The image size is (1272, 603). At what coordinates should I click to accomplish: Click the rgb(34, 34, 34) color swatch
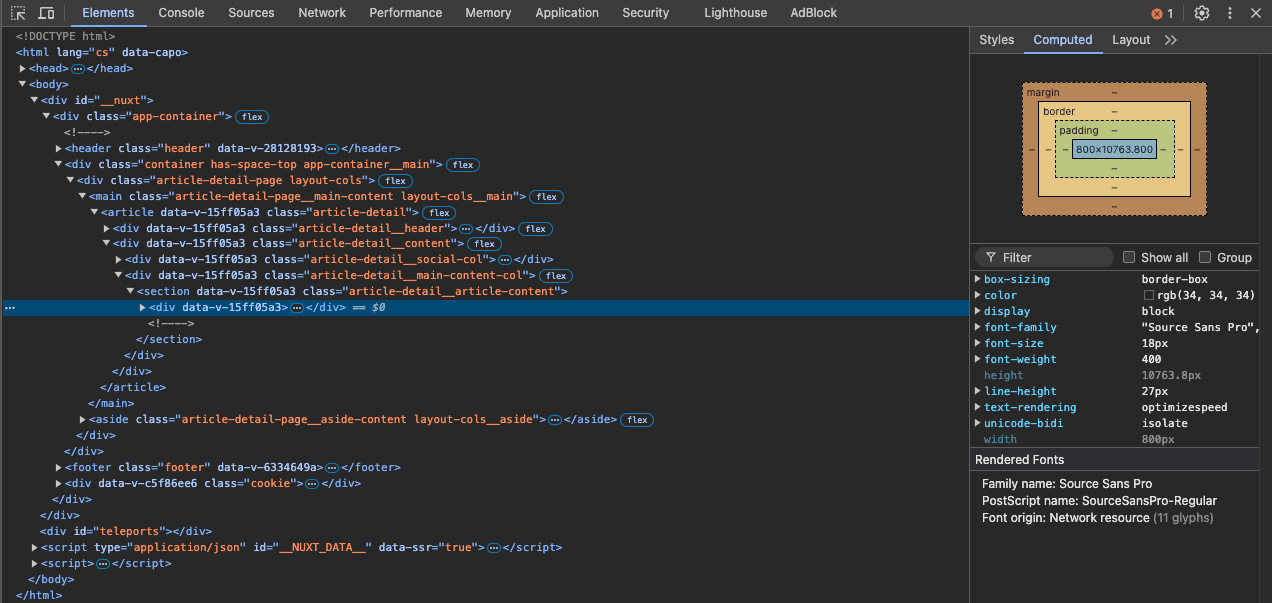pos(1149,296)
